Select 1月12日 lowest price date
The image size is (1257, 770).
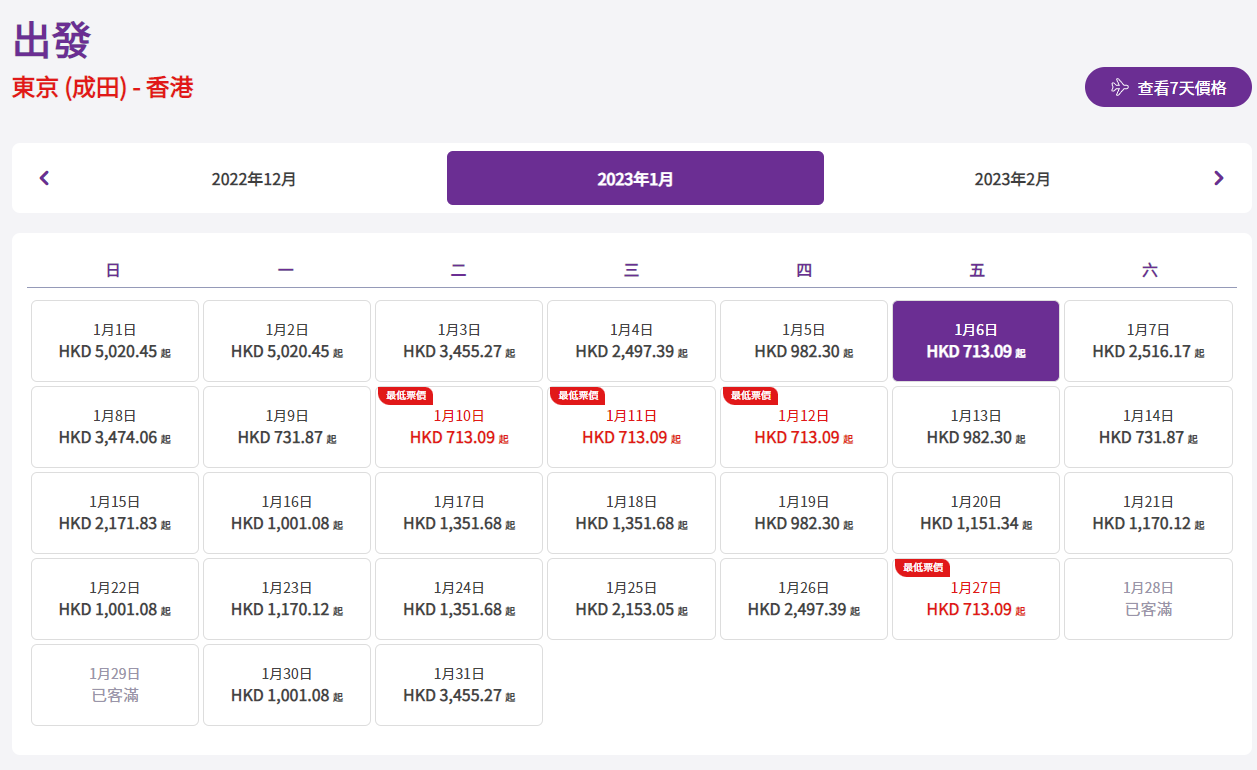[803, 428]
